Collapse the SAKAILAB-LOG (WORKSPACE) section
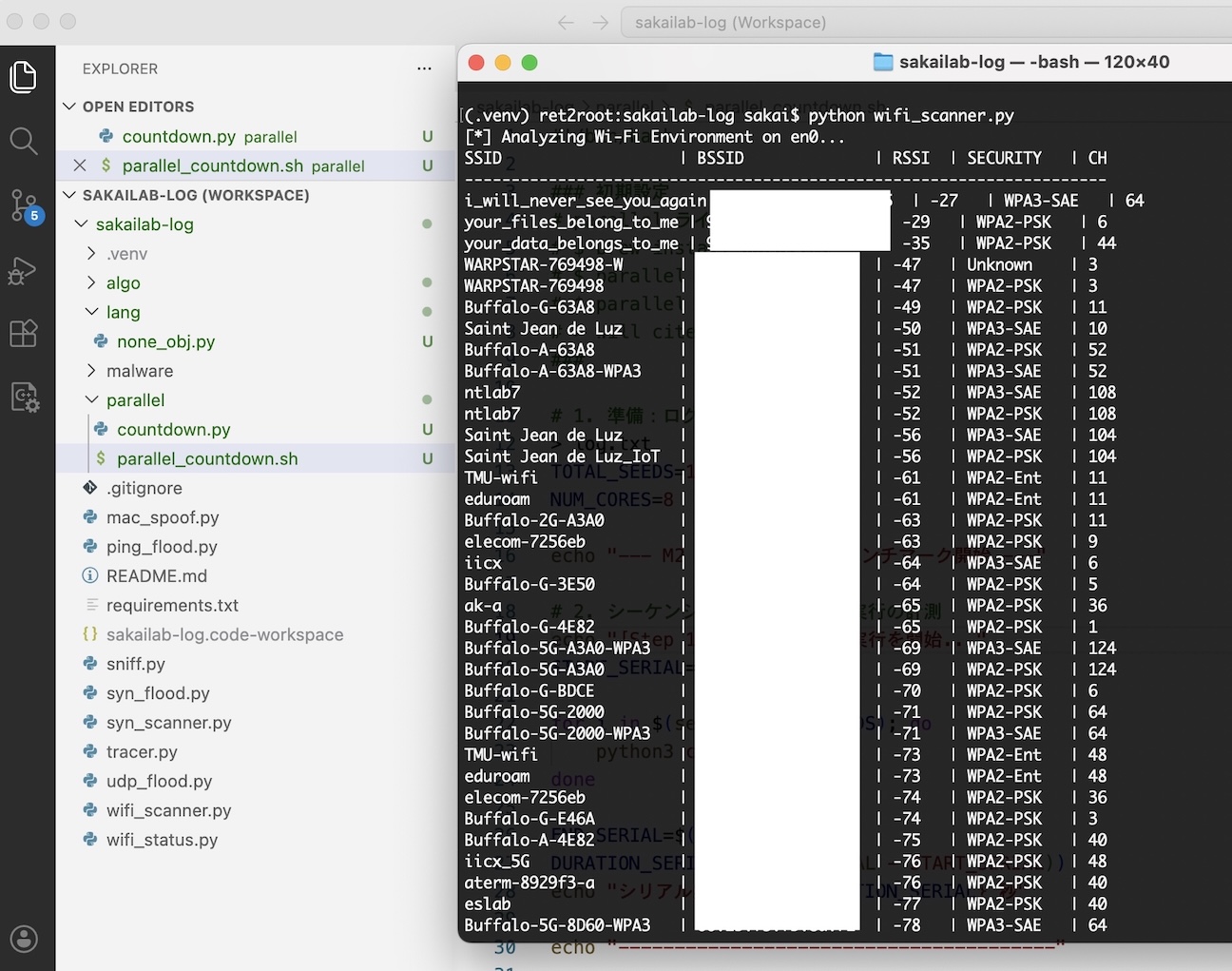The width and height of the screenshot is (1232, 971). pyautogui.click(x=69, y=195)
